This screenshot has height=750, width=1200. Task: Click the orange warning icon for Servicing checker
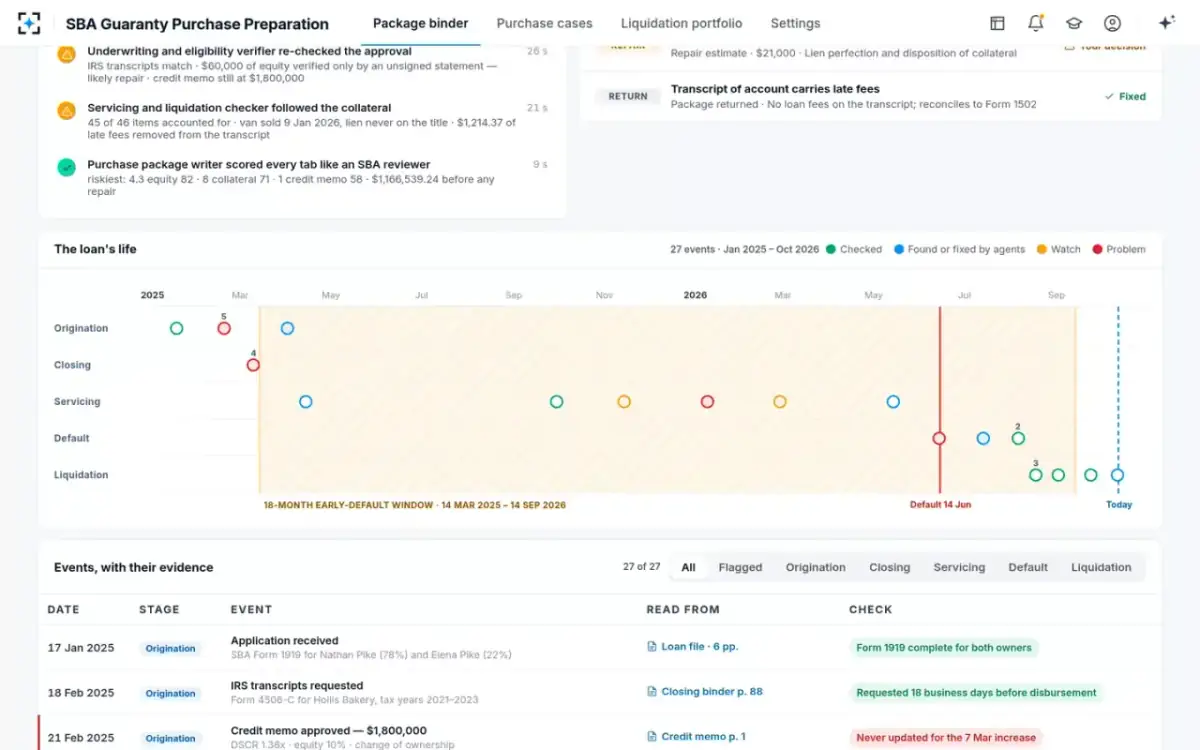[x=67, y=111]
